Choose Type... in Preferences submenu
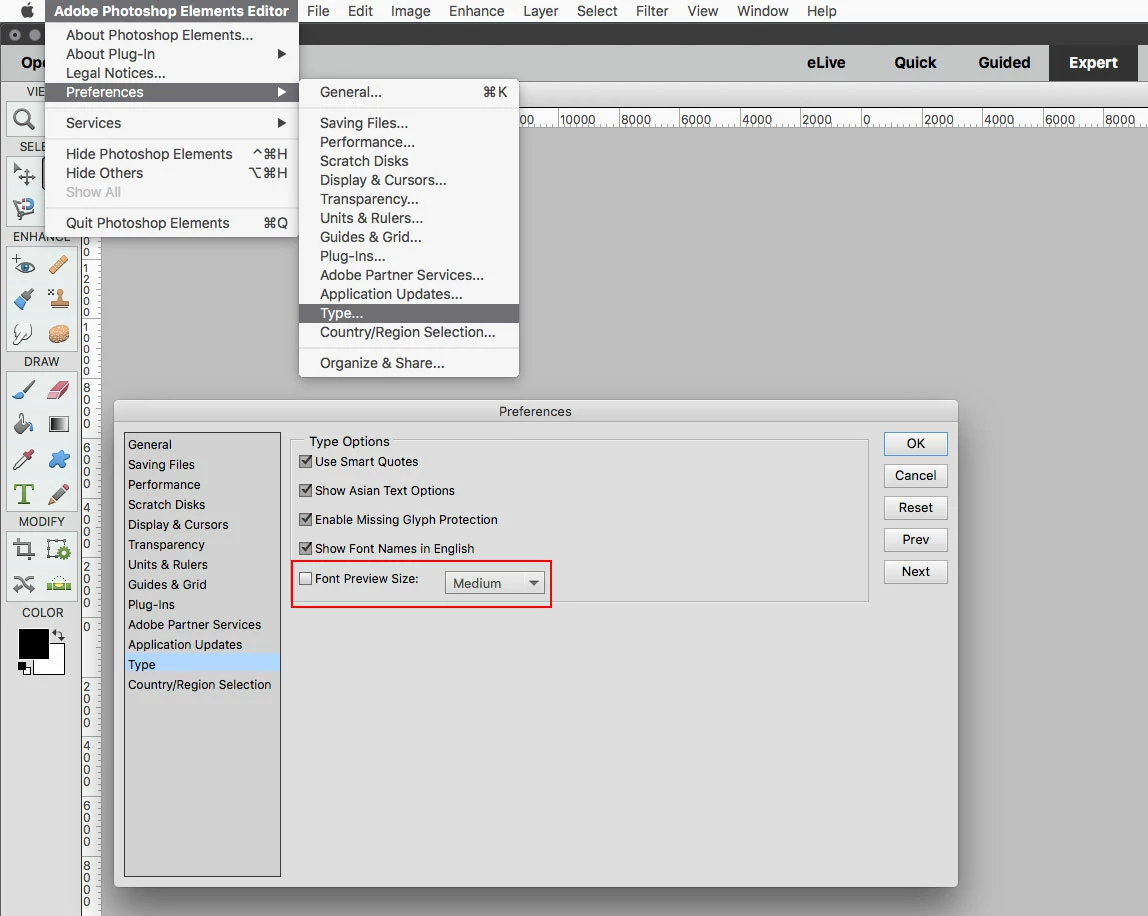 coord(409,313)
